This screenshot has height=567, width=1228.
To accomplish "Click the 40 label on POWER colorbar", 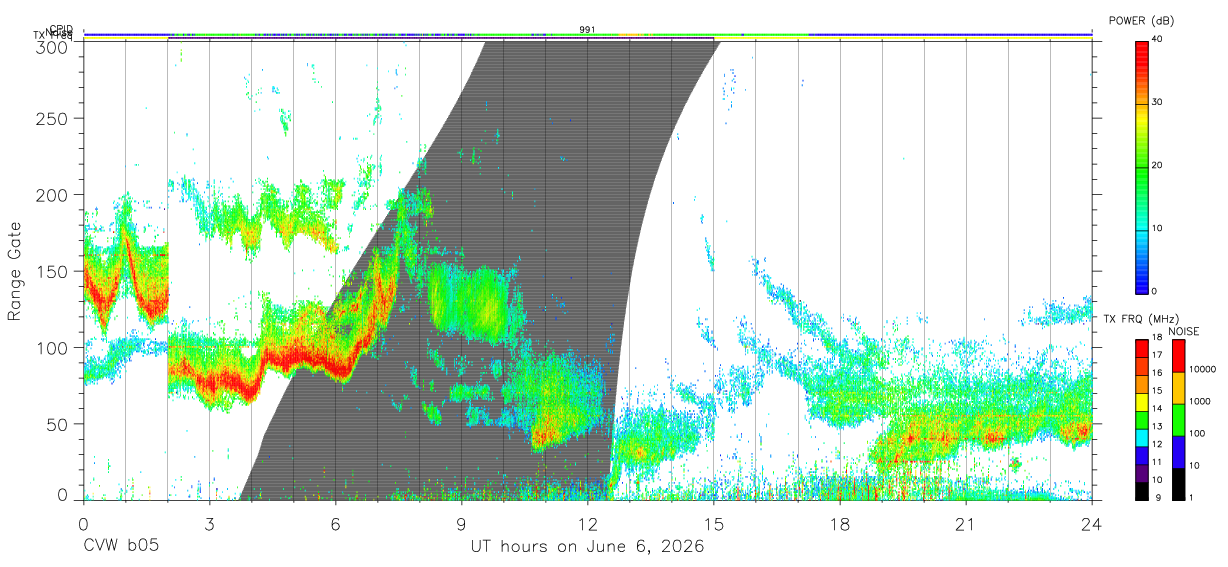I will click(x=1157, y=39).
